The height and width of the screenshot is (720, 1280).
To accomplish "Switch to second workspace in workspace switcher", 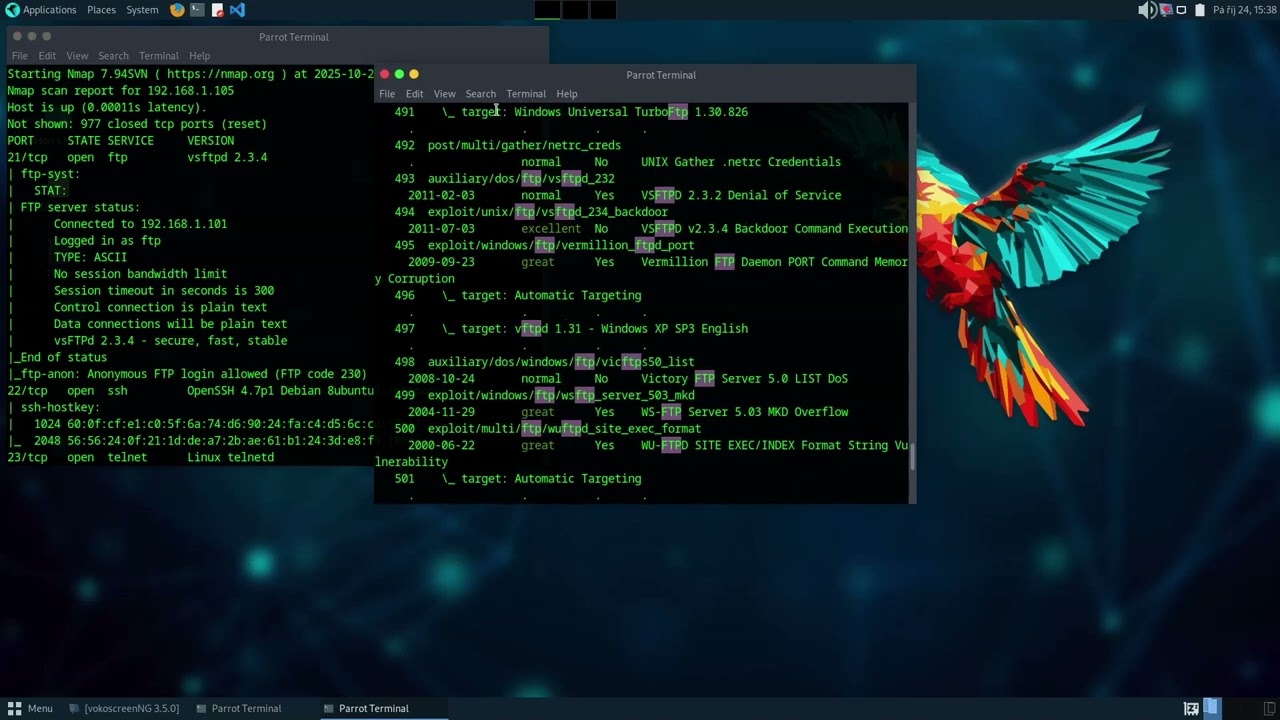I will tap(575, 10).
